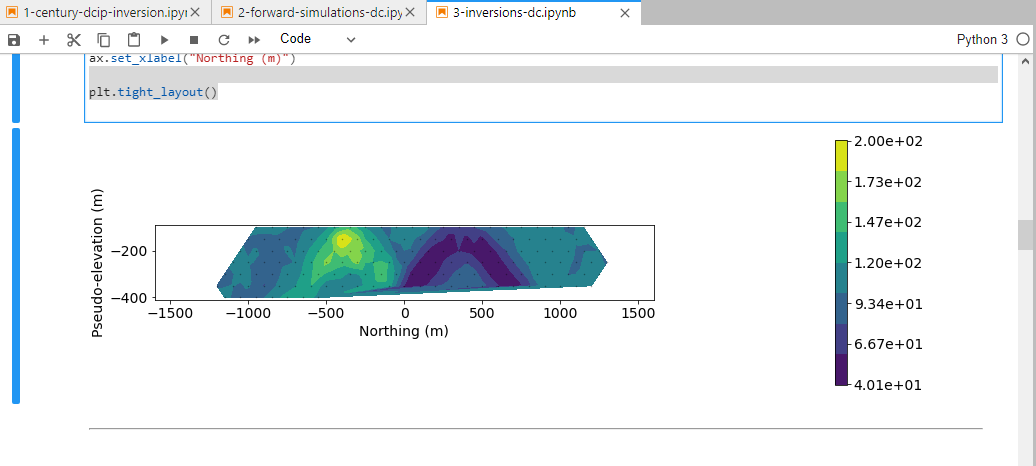Viewport: 1036px width, 466px height.
Task: Click the 4.01e+01 colorbar label
Action: coord(888,385)
